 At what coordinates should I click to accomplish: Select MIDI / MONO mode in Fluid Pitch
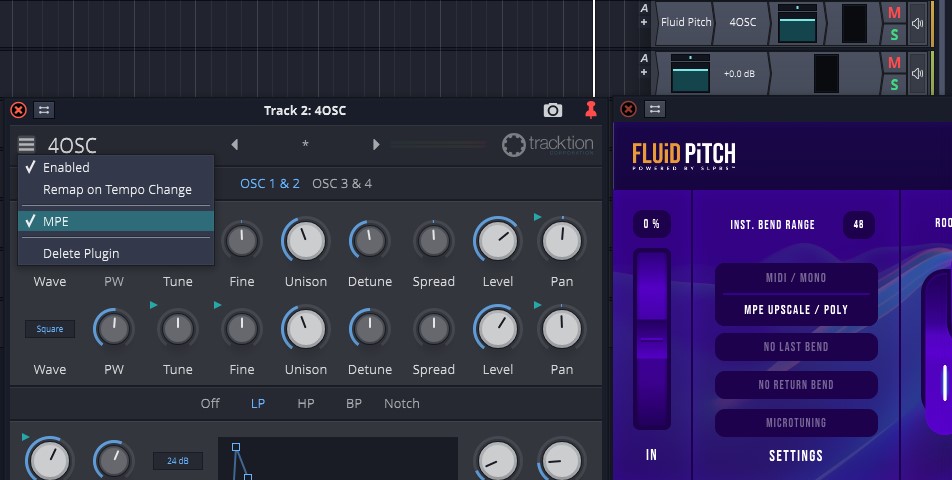[795, 278]
